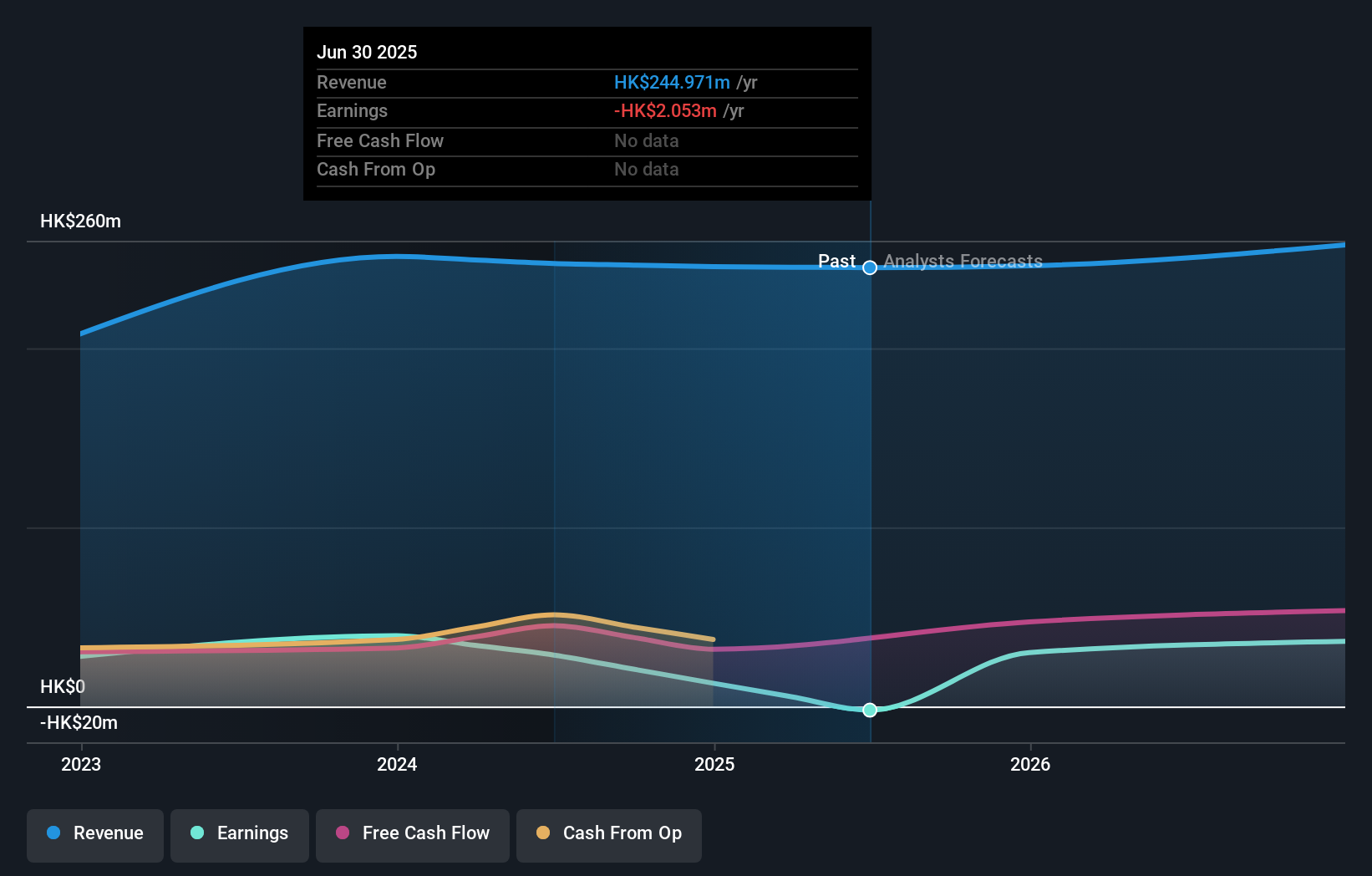Image resolution: width=1372 pixels, height=876 pixels.
Task: Click the negative Earnings value in the tooltip
Action: point(665,110)
